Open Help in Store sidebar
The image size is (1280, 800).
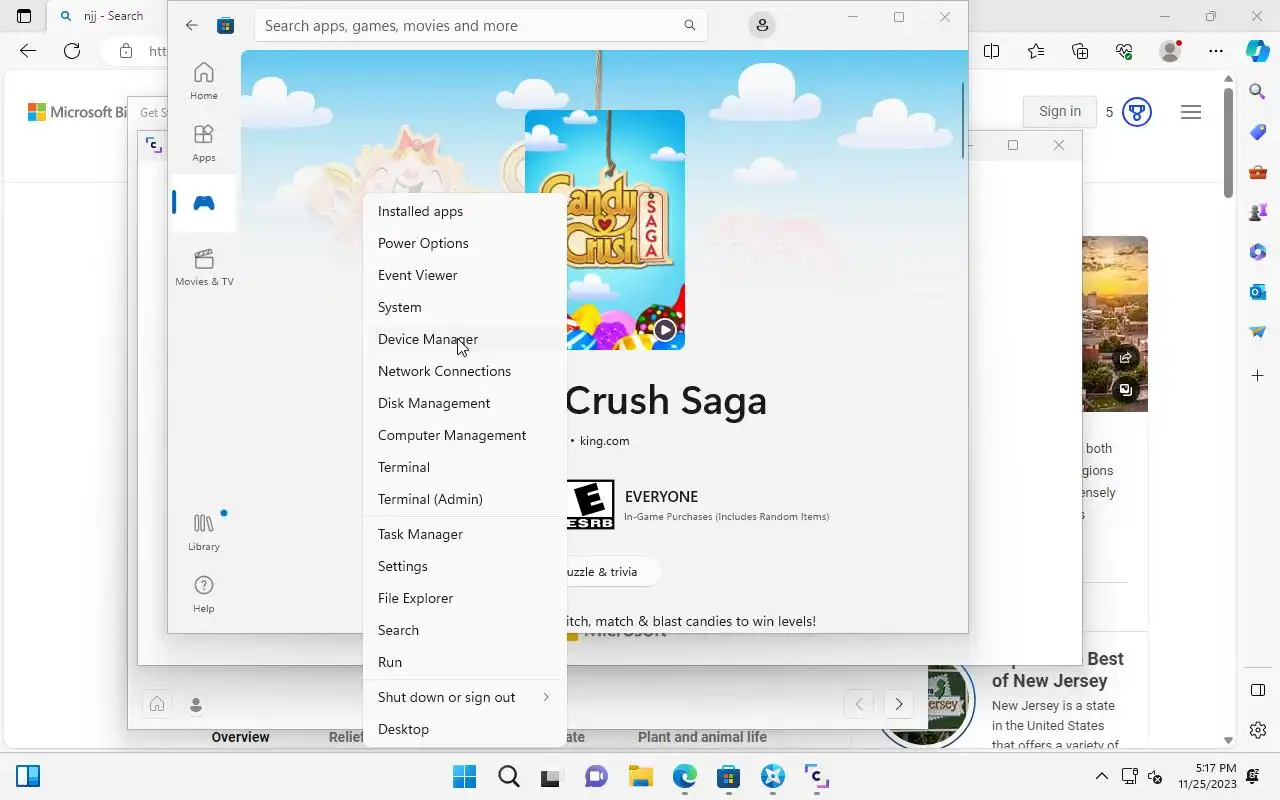pyautogui.click(x=204, y=594)
